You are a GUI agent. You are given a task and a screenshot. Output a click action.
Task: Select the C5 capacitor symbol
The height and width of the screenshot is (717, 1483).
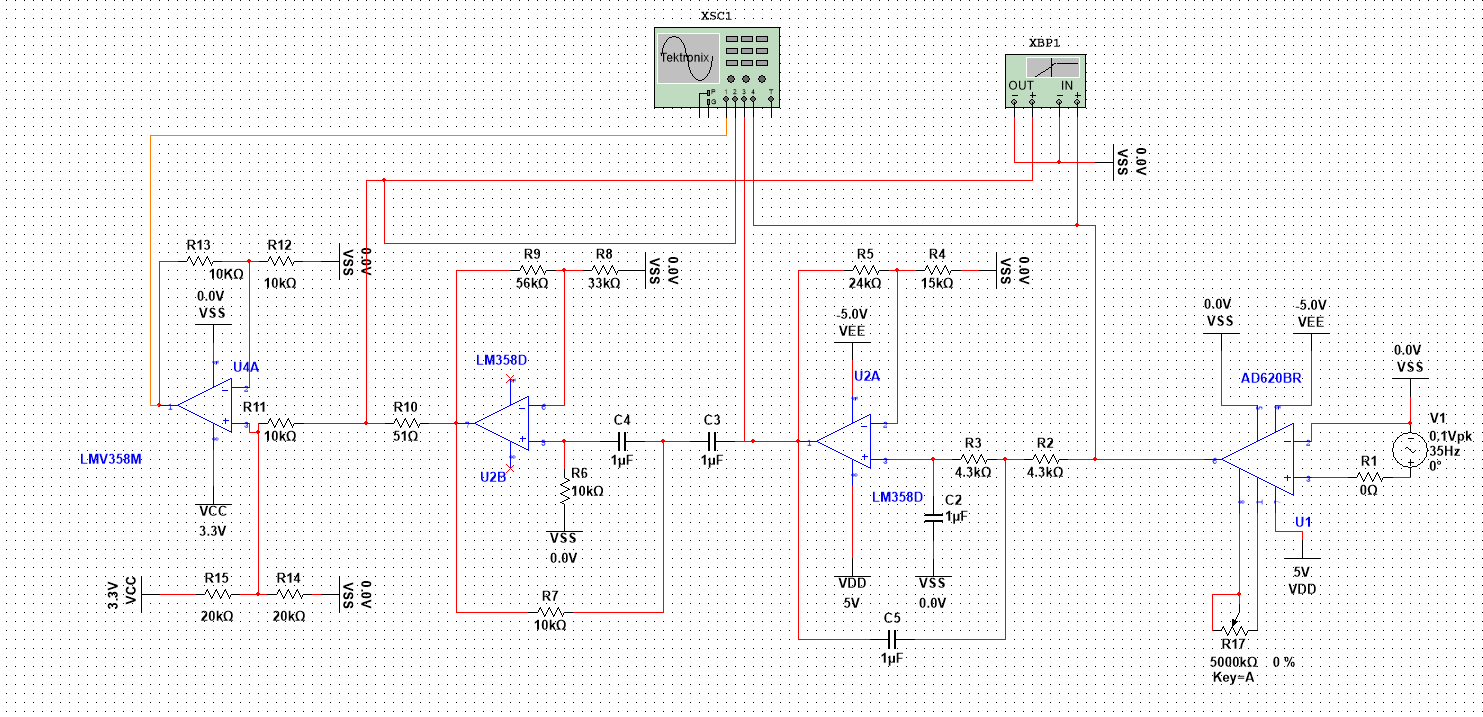tap(893, 638)
